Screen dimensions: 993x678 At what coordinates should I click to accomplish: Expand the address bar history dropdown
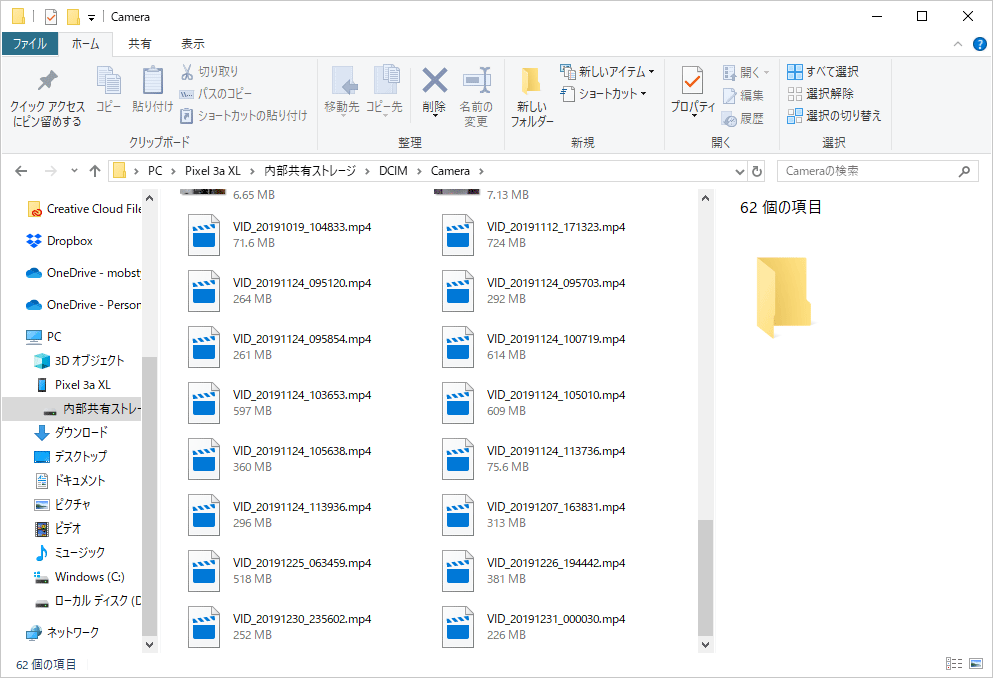click(x=739, y=171)
